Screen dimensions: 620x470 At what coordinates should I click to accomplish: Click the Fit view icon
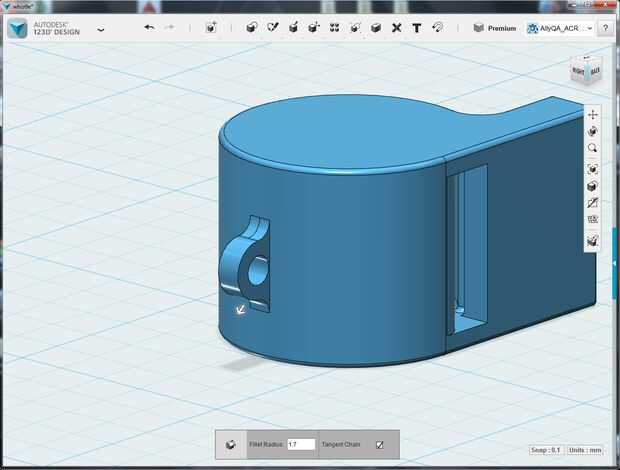[x=593, y=168]
